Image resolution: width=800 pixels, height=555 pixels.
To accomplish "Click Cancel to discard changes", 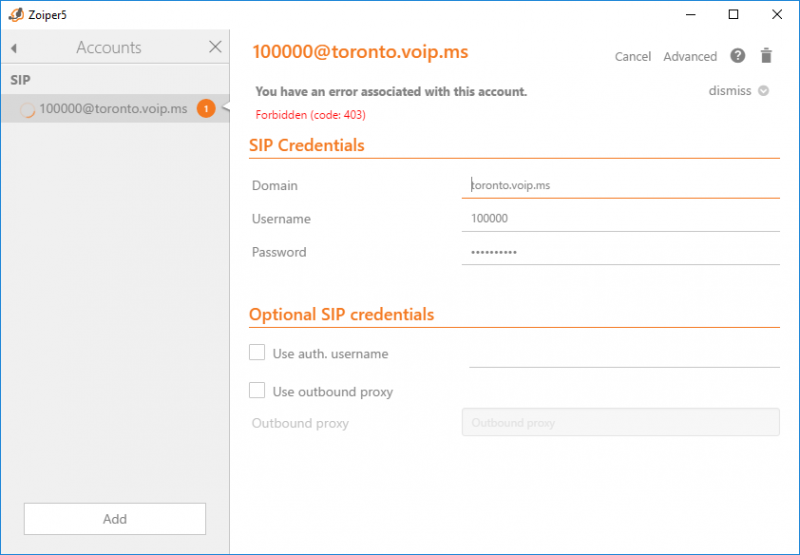I will coord(633,56).
